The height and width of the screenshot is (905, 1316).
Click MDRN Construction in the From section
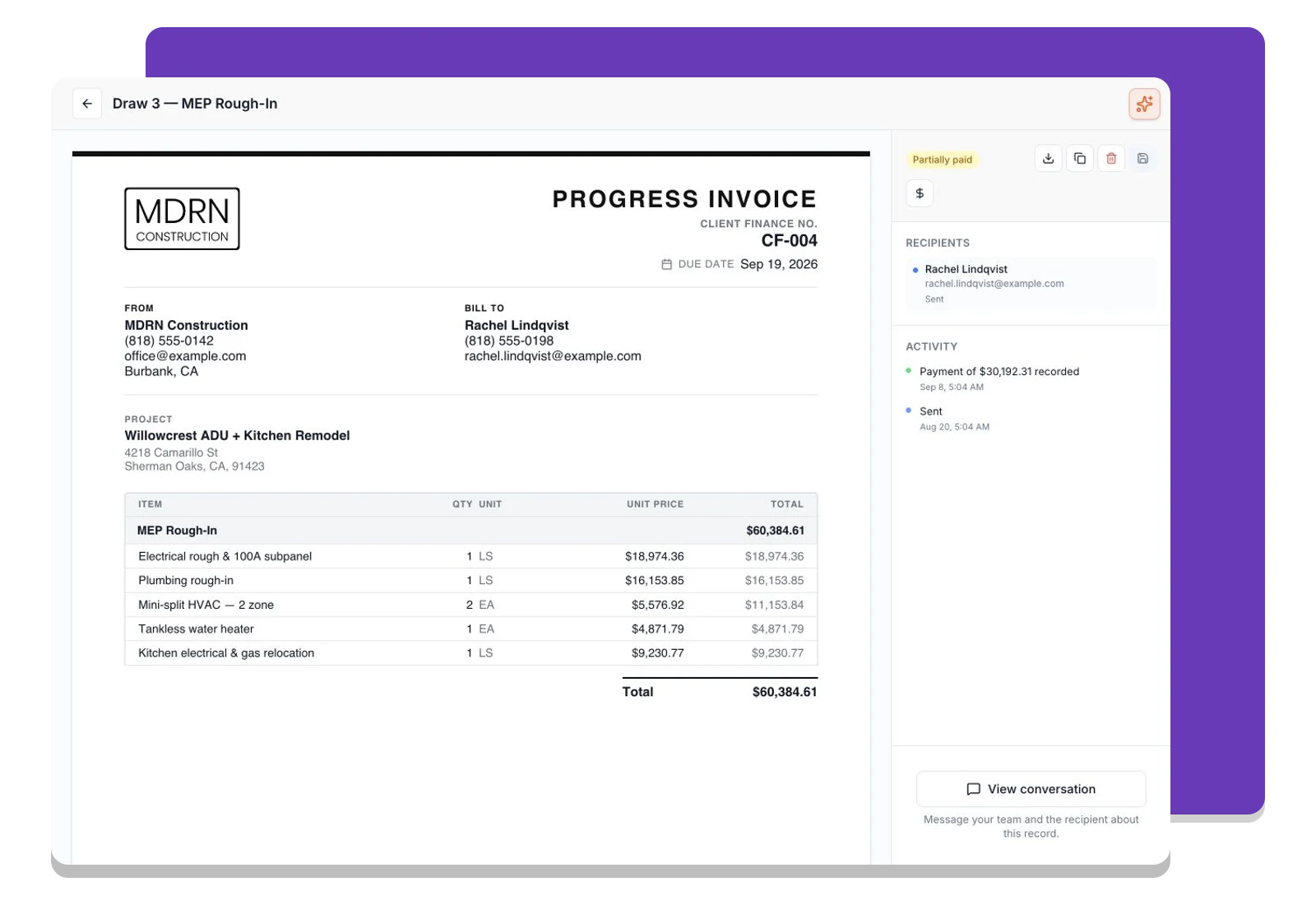pos(186,325)
